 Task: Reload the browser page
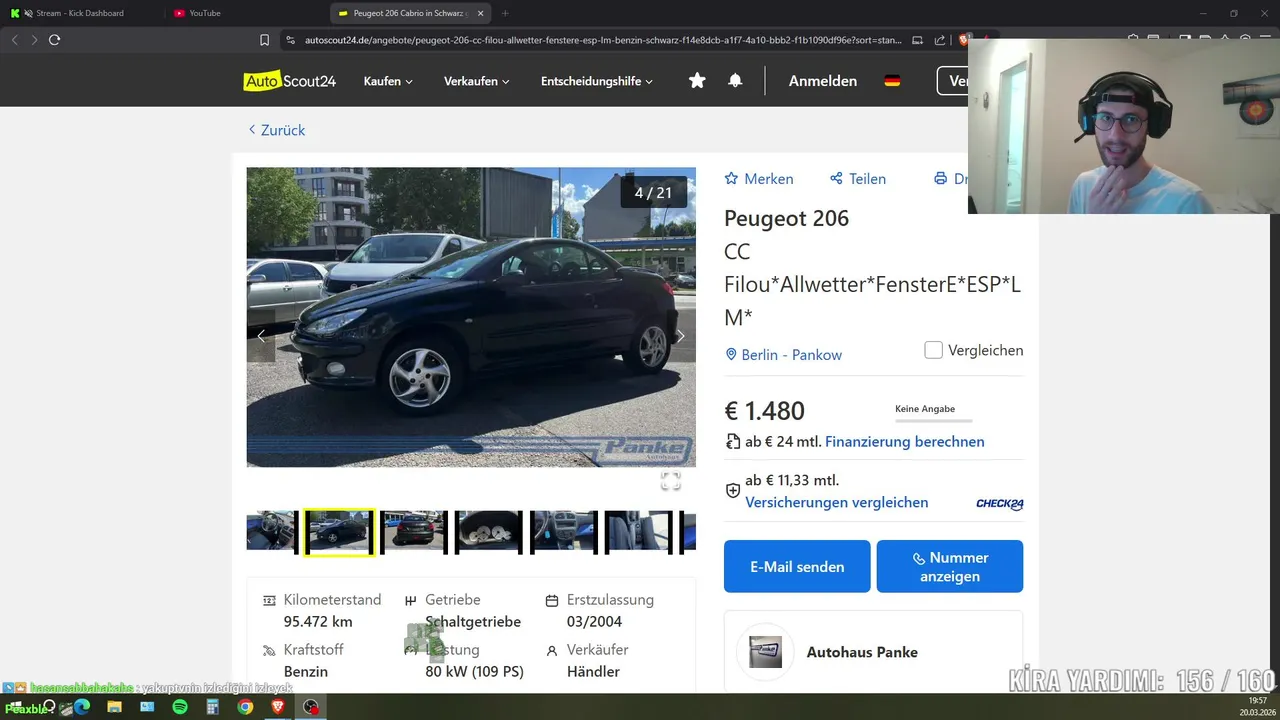click(x=55, y=40)
